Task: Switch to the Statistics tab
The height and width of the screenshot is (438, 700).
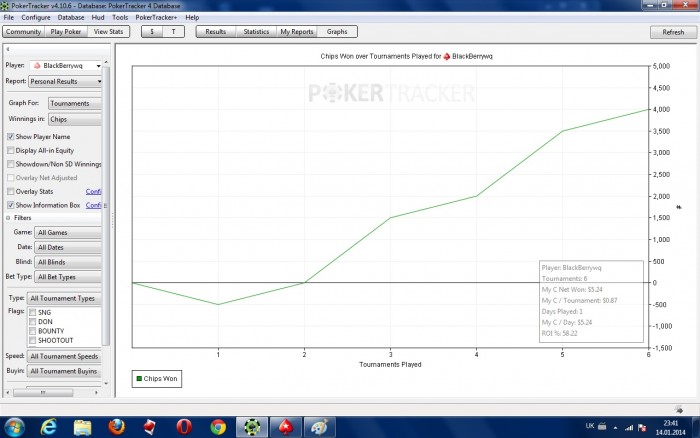Action: 256,32
